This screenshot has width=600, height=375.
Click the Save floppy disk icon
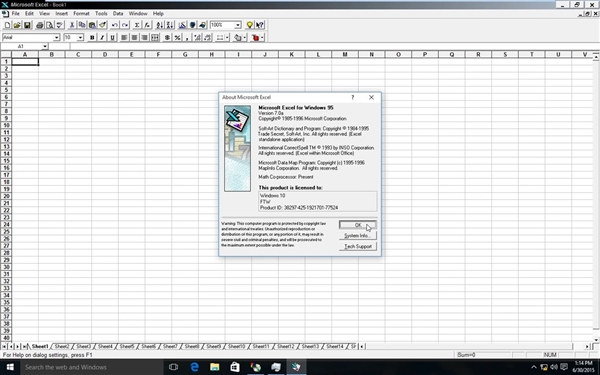click(x=27, y=25)
